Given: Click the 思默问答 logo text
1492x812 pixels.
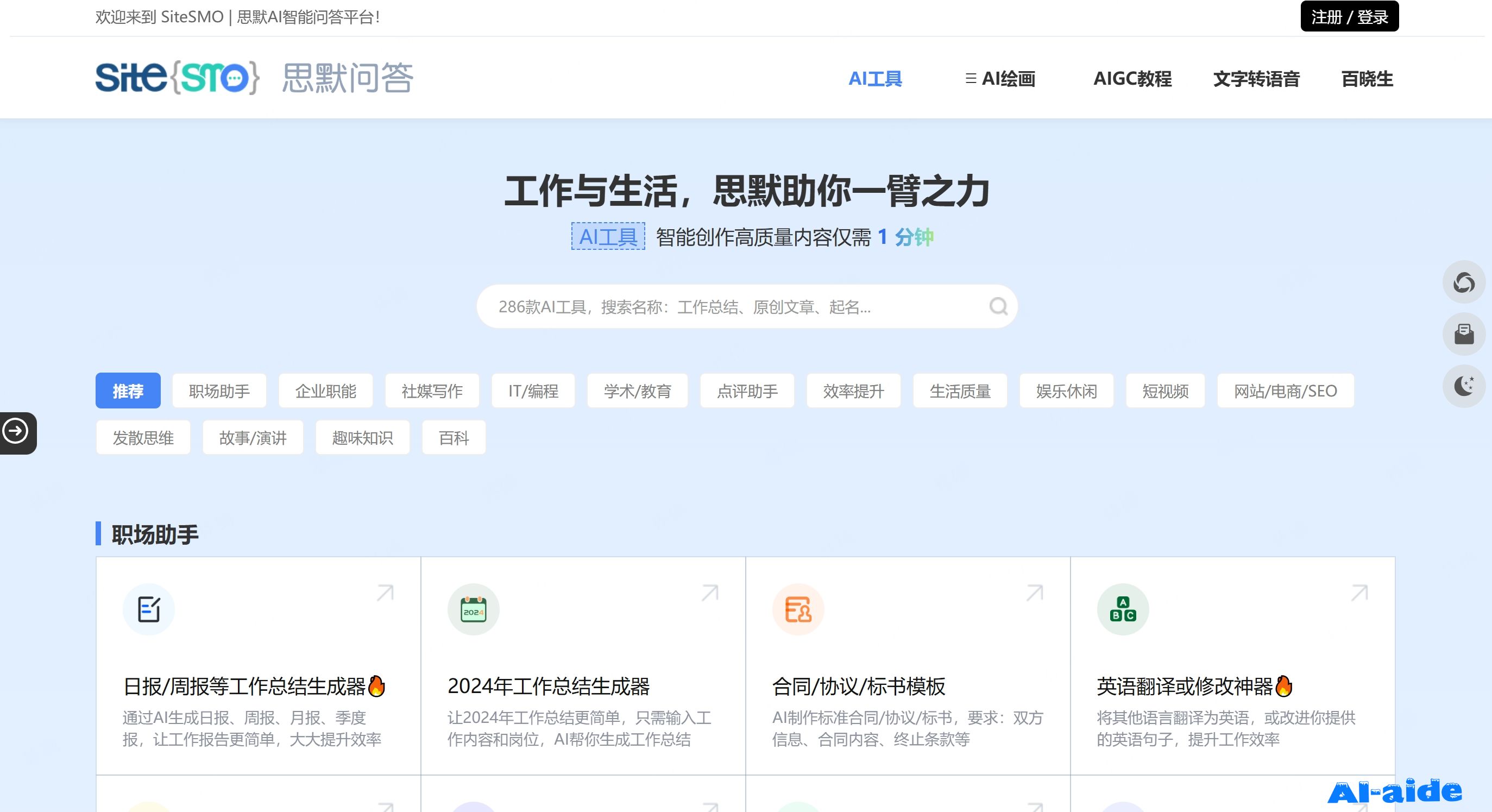Looking at the screenshot, I should coord(348,78).
